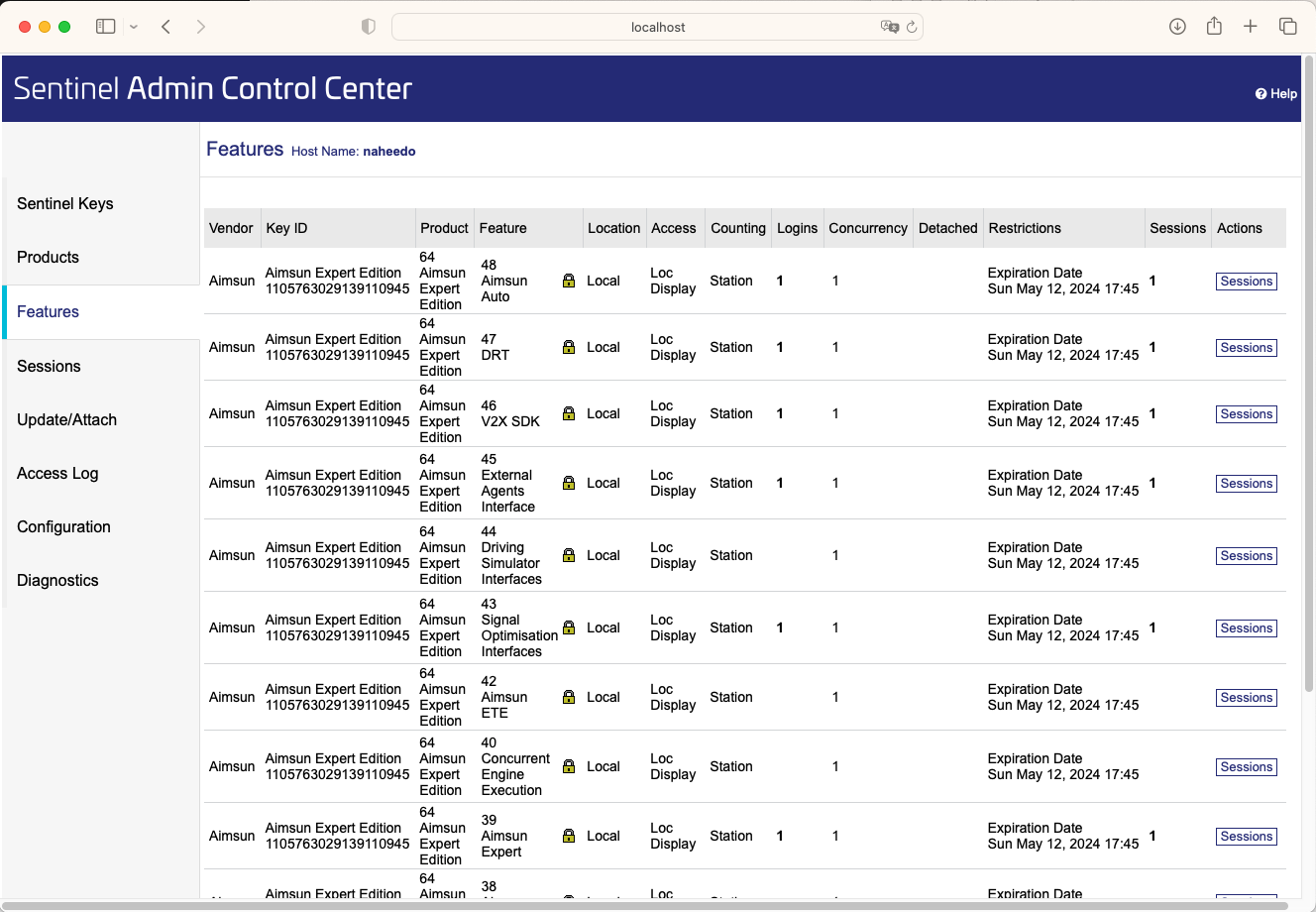Click Sessions button for 39 Aimsun Expert
The width and height of the screenshot is (1316, 912).
tap(1246, 837)
